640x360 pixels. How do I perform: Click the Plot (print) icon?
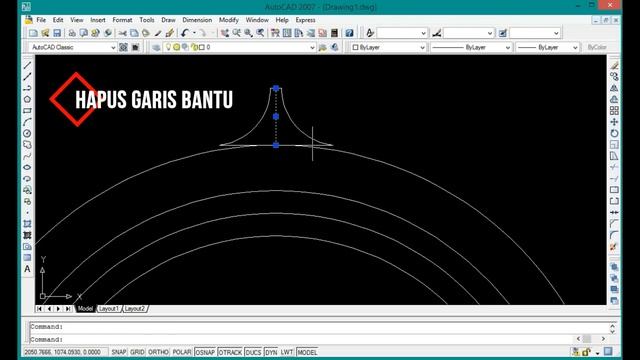click(72, 33)
